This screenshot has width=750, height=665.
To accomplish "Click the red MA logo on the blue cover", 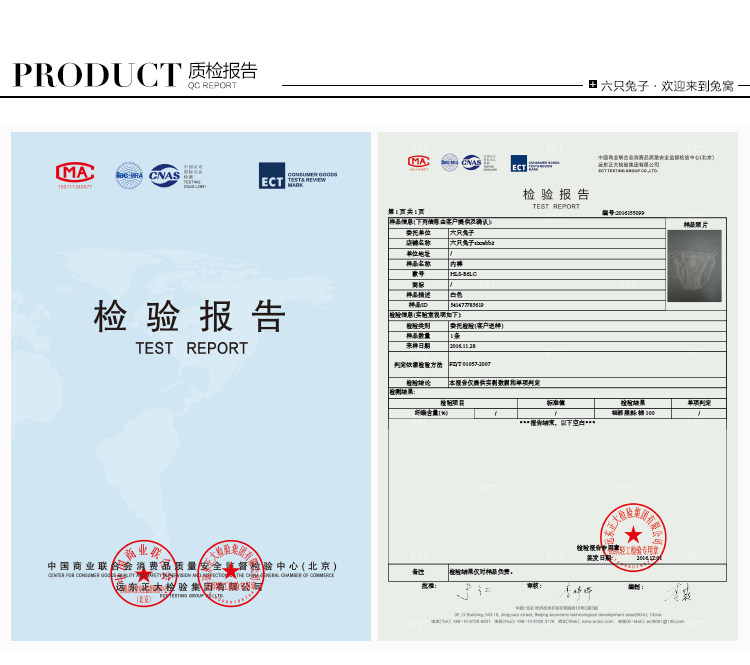I will tap(75, 173).
